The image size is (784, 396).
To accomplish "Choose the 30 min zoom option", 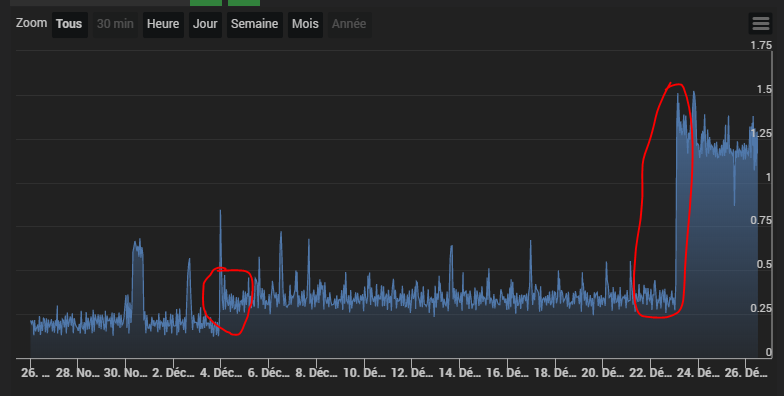I will (x=115, y=24).
